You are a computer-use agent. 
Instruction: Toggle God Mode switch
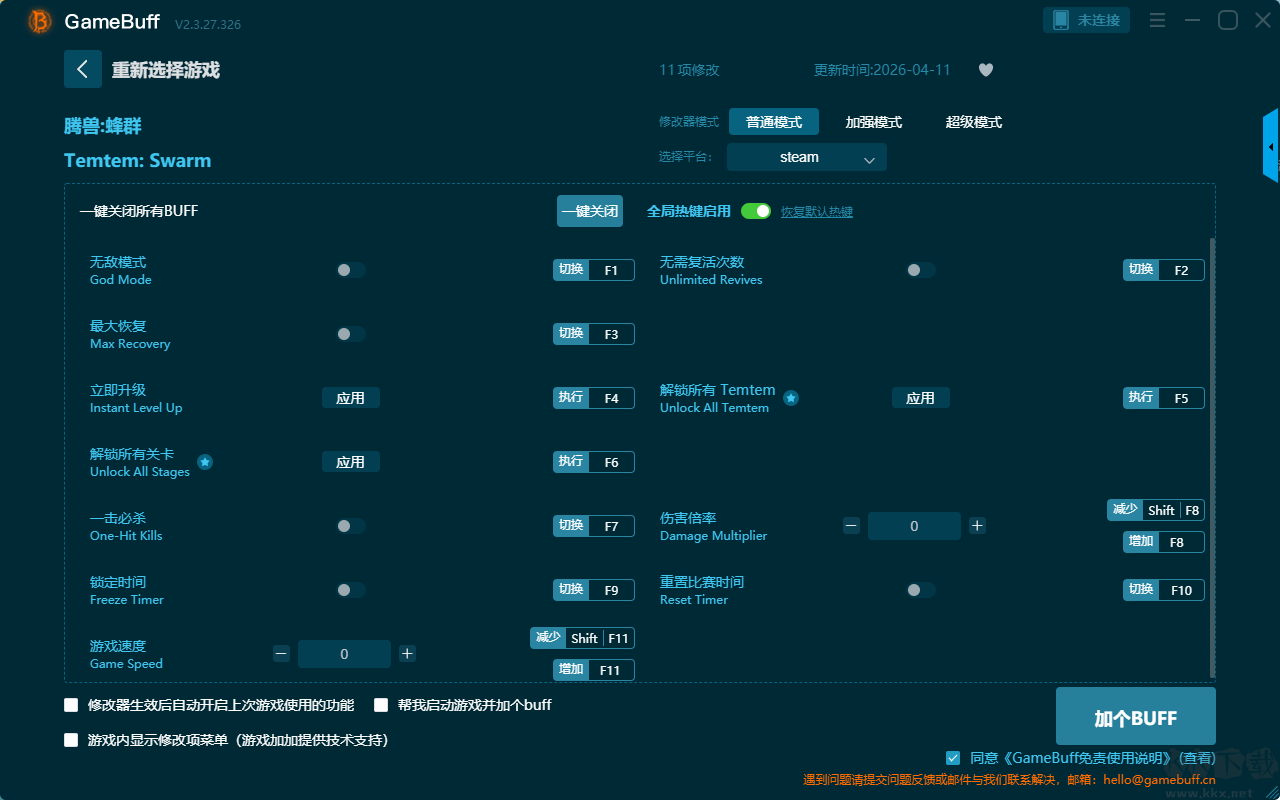(x=351, y=270)
